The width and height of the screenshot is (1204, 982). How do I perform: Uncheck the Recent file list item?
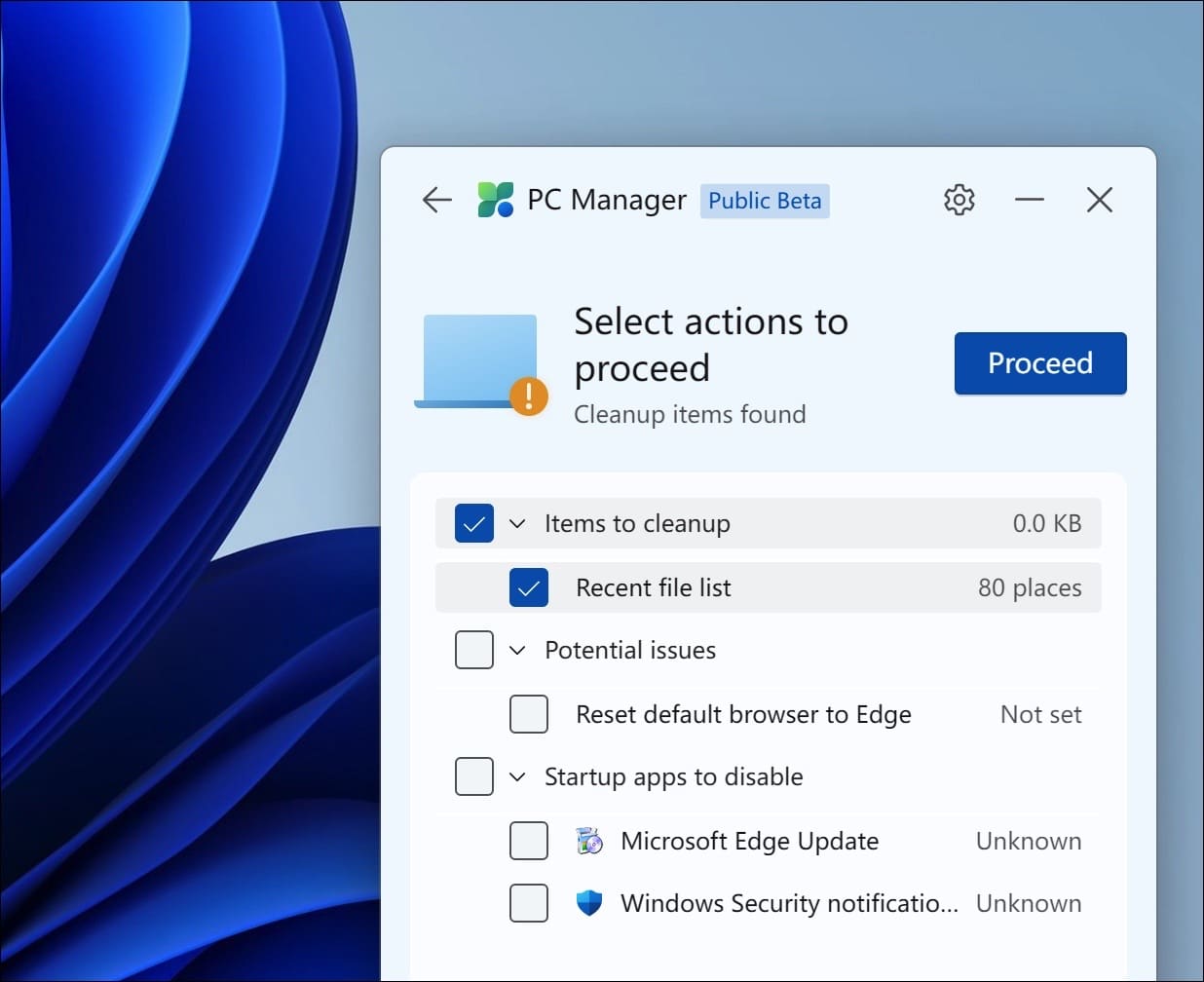tap(528, 587)
